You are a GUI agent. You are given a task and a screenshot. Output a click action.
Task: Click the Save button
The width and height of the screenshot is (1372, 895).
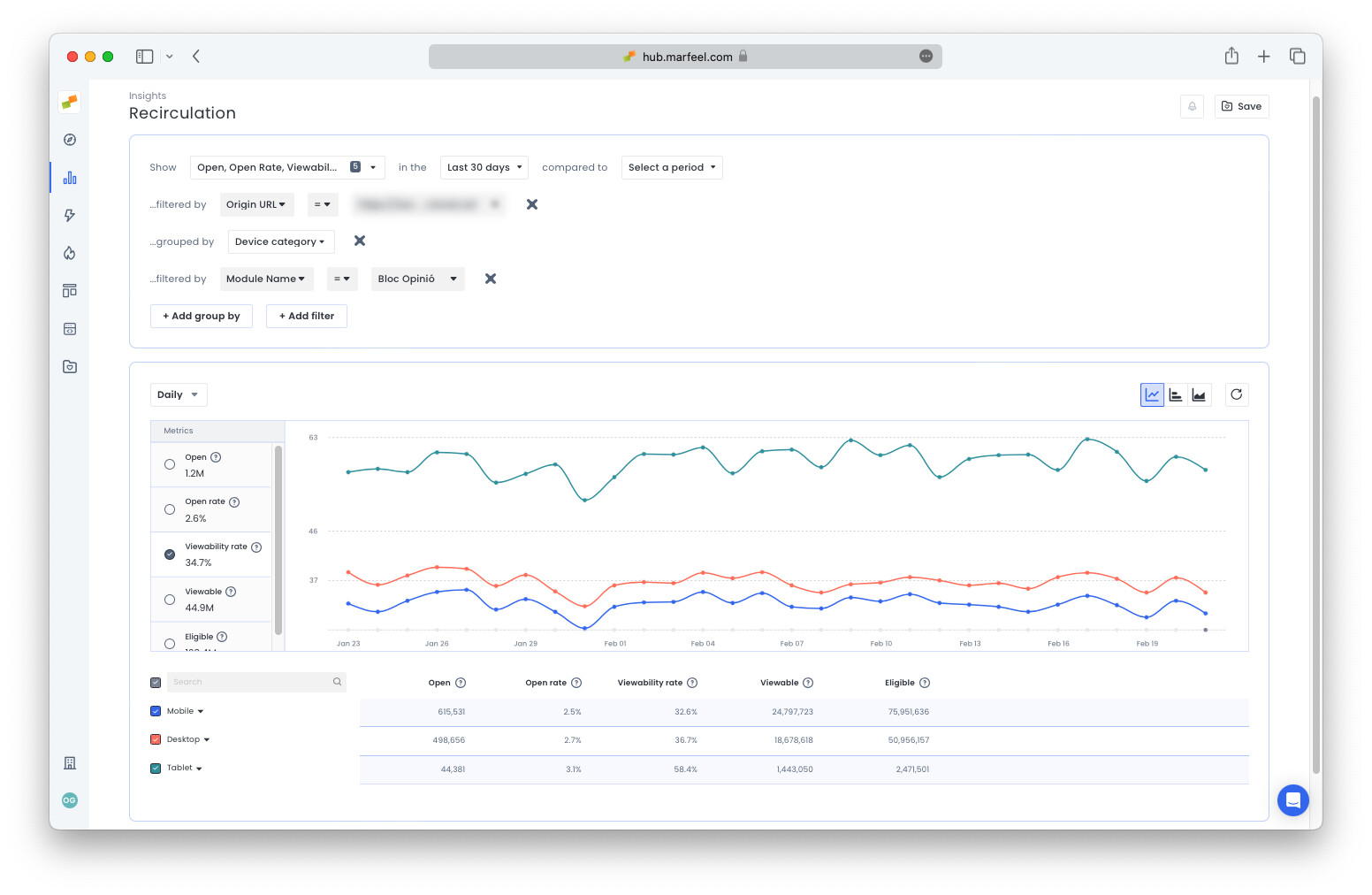pyautogui.click(x=1241, y=106)
